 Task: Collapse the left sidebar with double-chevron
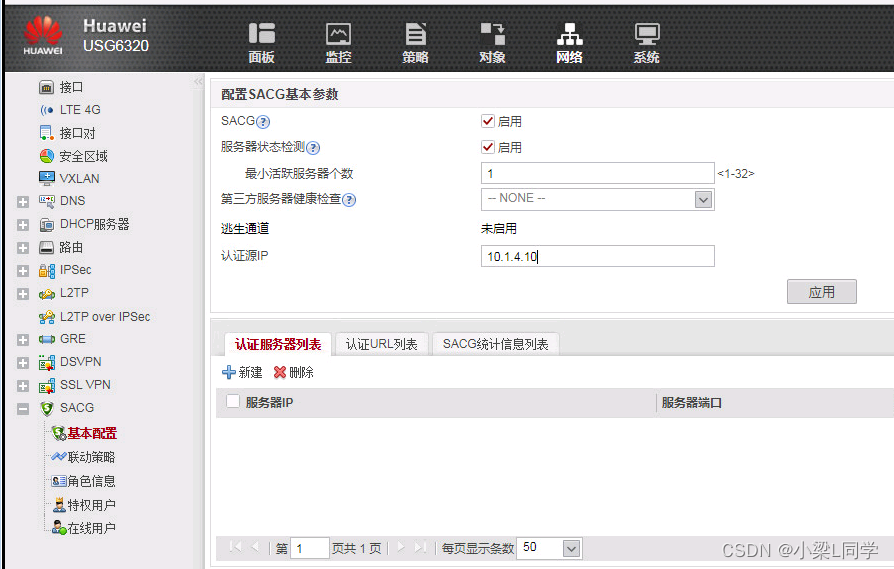[198, 82]
